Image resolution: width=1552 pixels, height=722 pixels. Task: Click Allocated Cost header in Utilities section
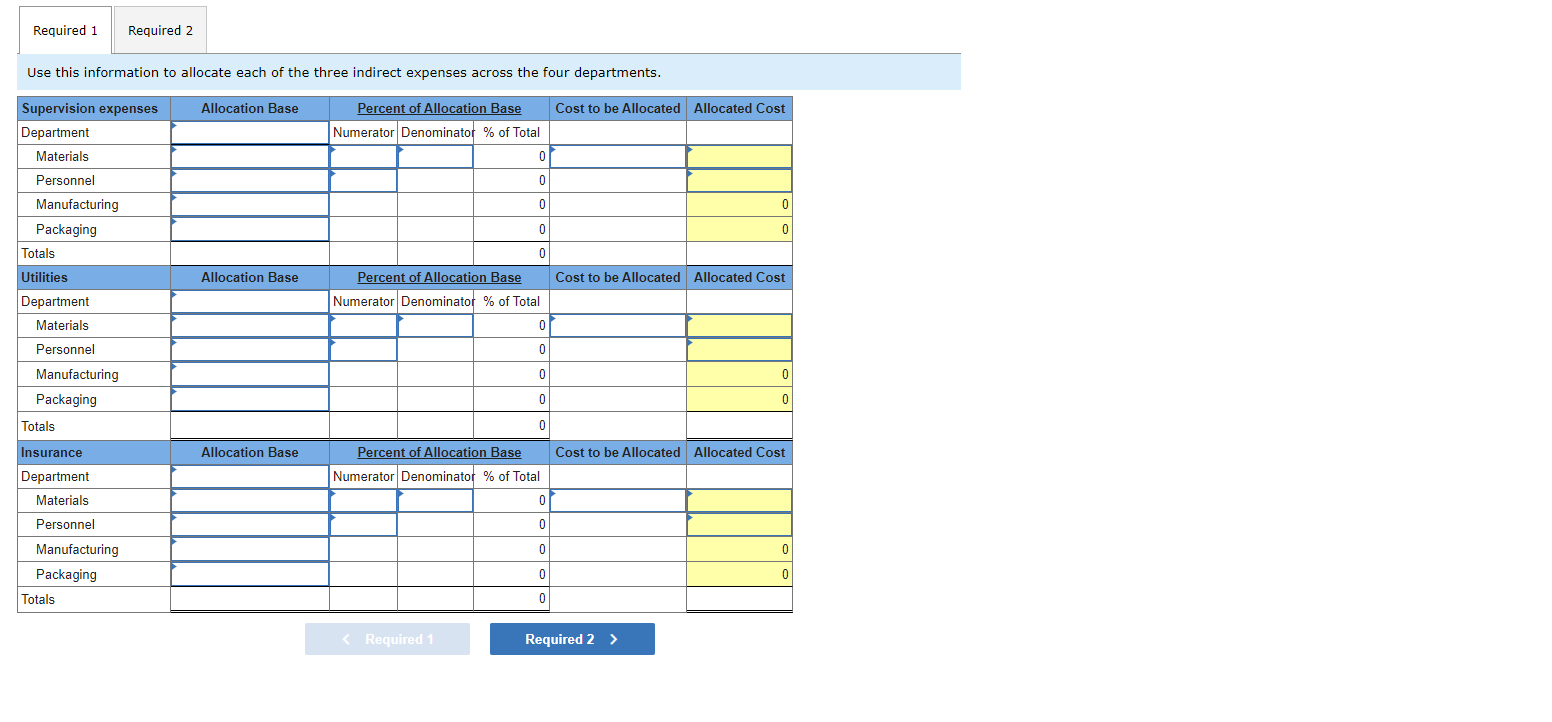pos(740,277)
